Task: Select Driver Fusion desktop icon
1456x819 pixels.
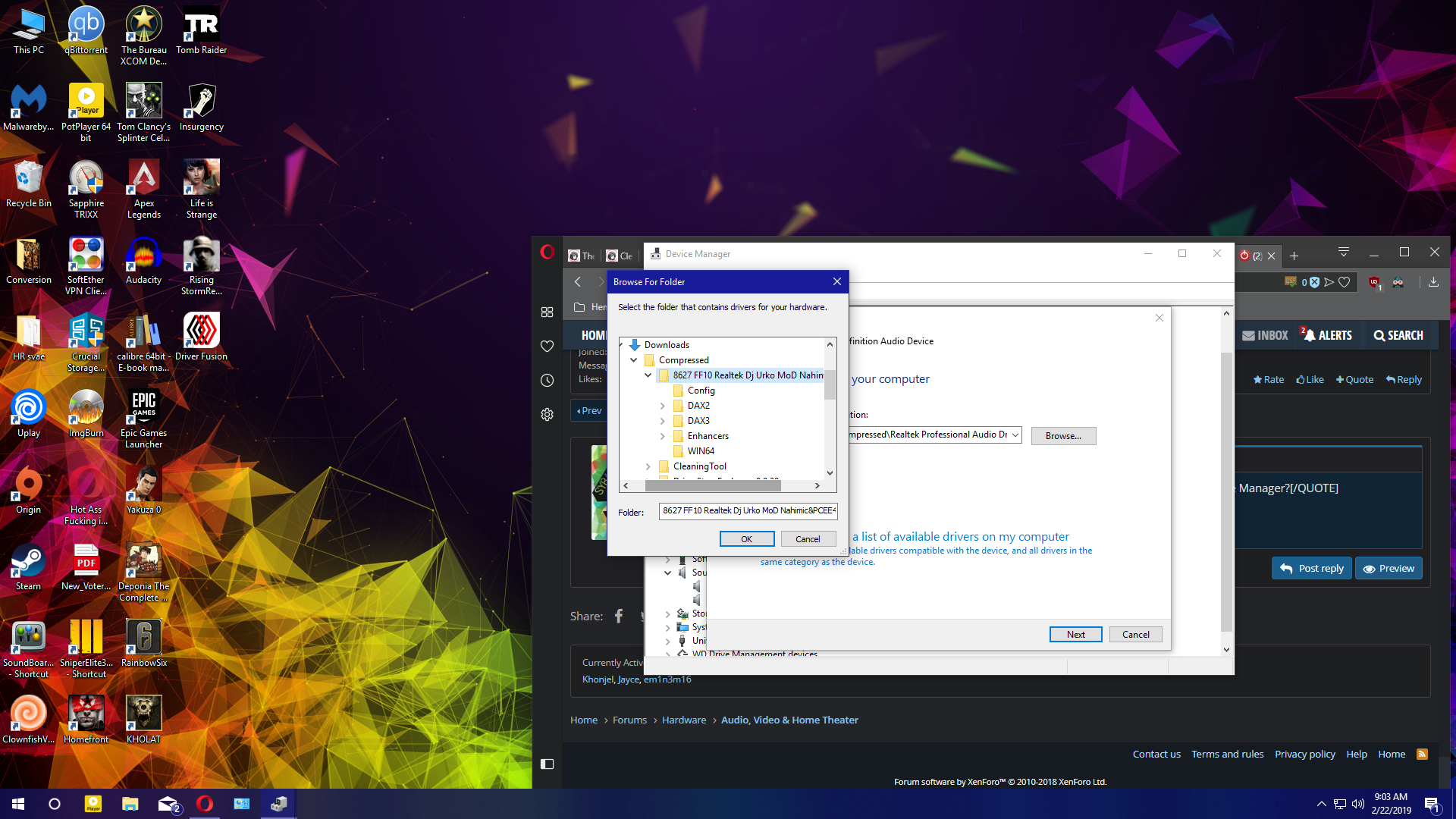Action: tap(201, 337)
